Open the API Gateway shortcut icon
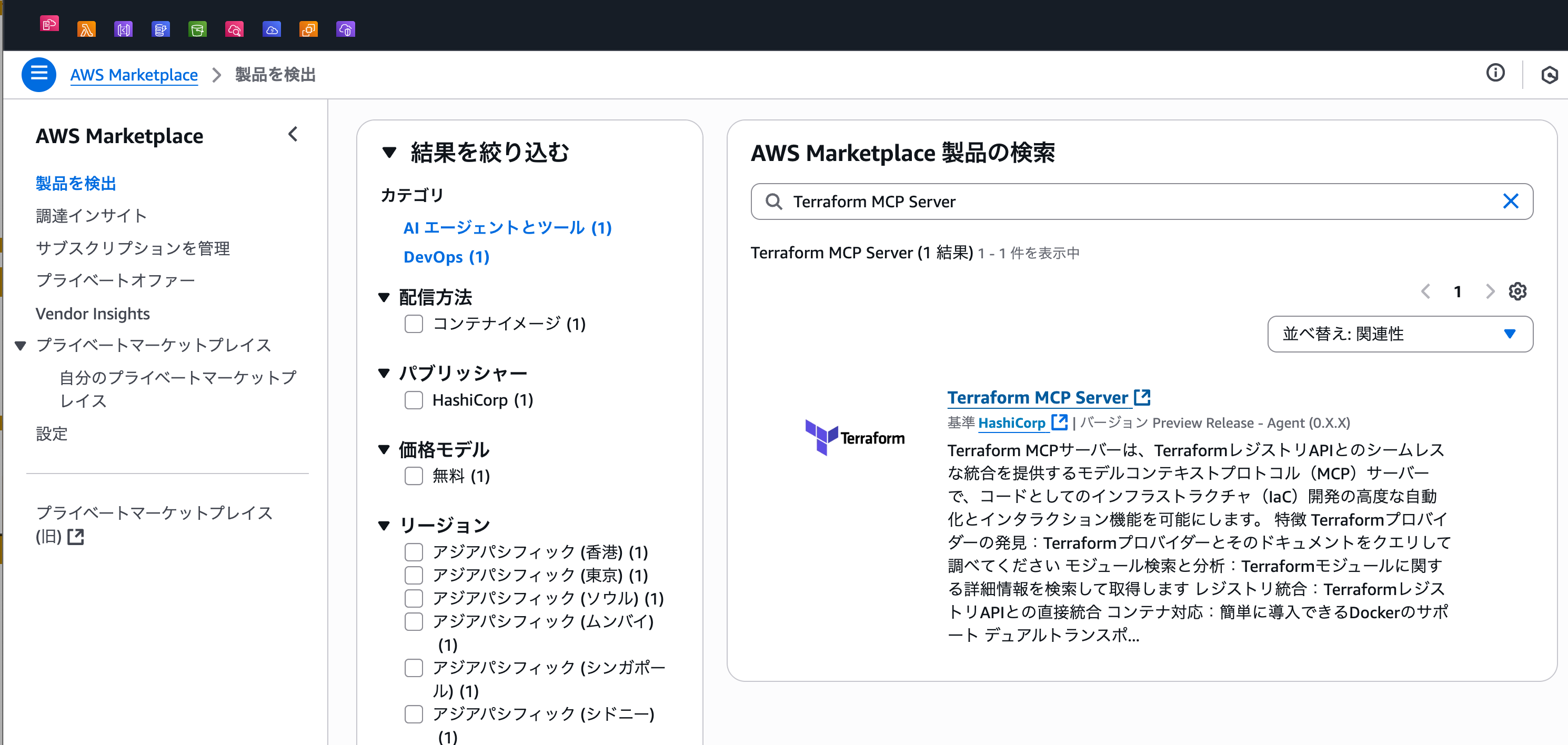Image resolution: width=1568 pixels, height=745 pixels. (x=124, y=29)
